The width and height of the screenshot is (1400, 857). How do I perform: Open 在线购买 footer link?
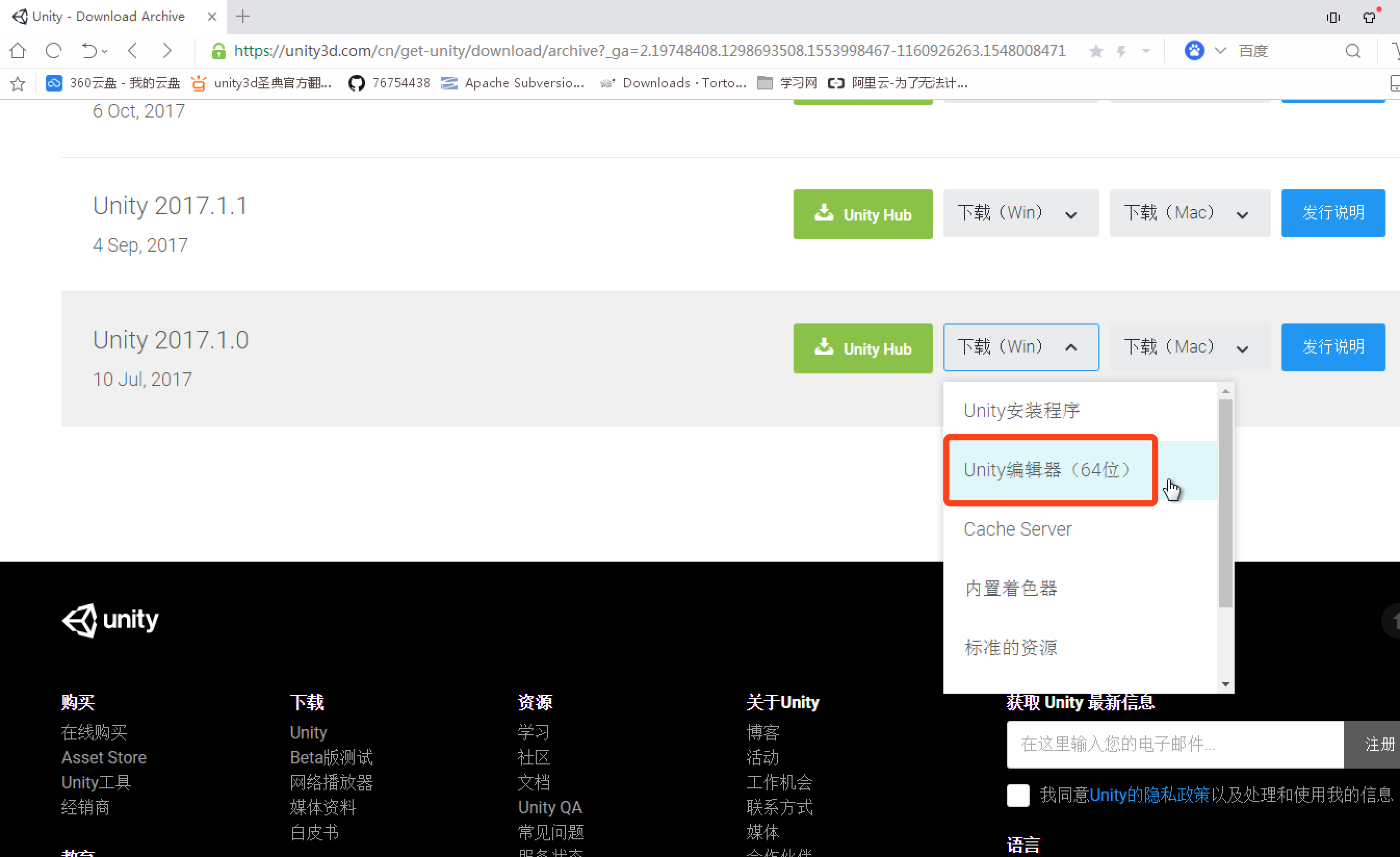pyautogui.click(x=94, y=733)
